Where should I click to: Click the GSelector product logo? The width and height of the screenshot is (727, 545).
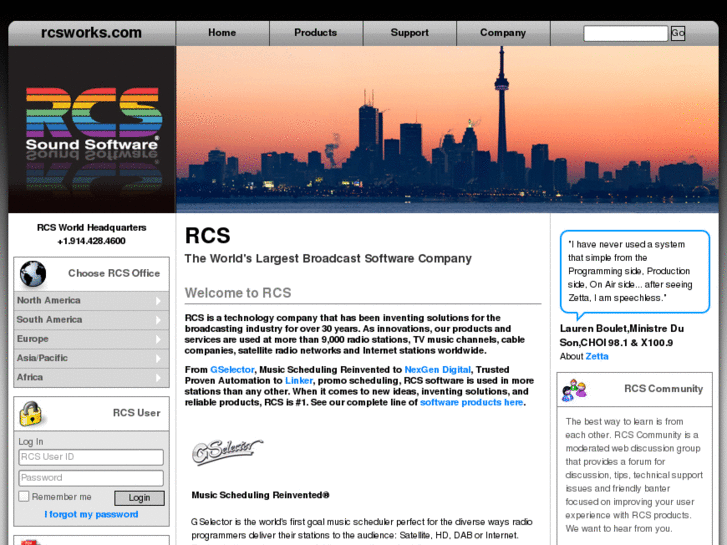pos(227,451)
